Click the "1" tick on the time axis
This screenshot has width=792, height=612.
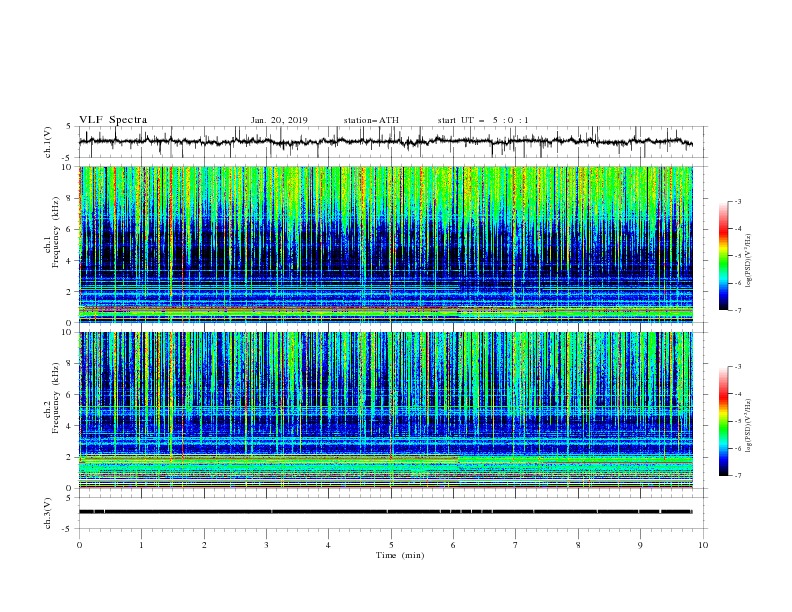(x=141, y=545)
